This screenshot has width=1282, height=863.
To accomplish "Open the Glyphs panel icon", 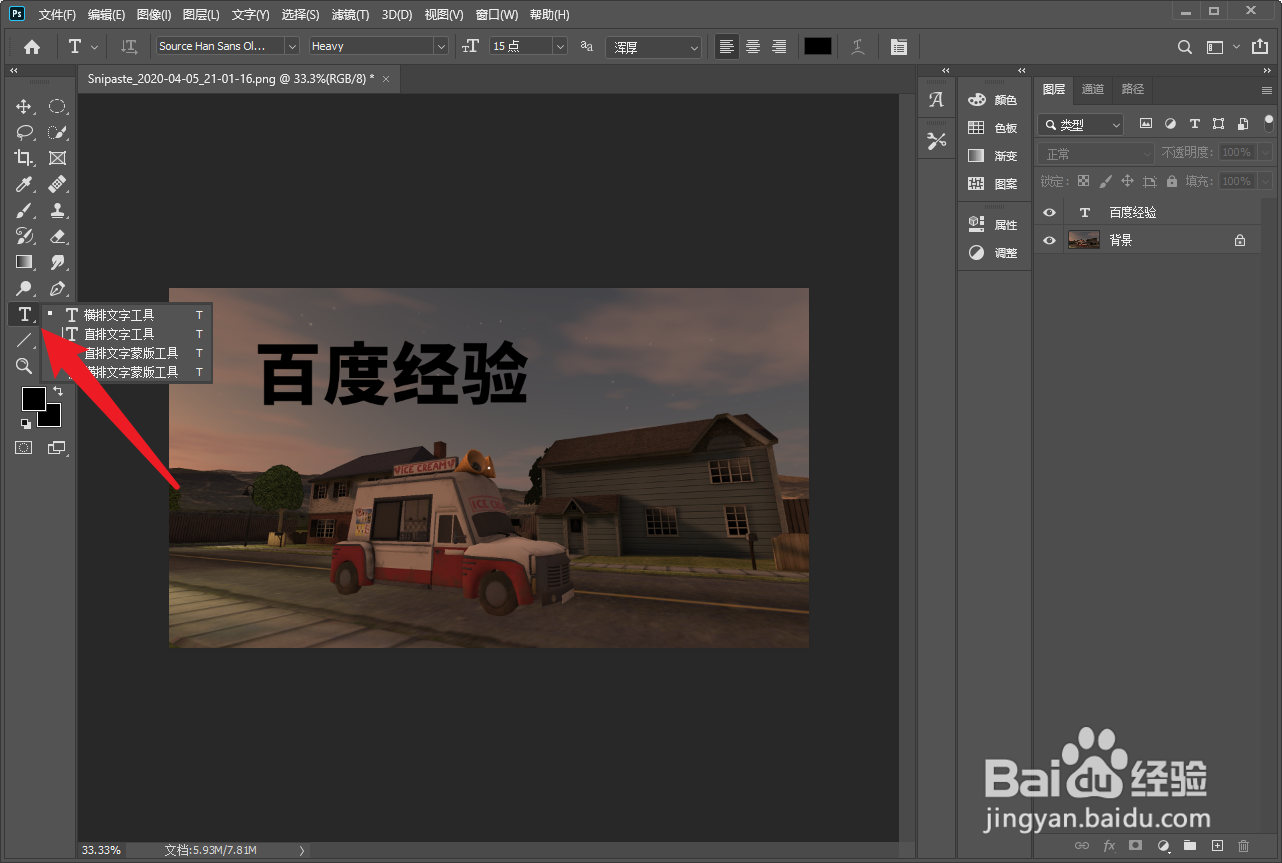I will [936, 100].
